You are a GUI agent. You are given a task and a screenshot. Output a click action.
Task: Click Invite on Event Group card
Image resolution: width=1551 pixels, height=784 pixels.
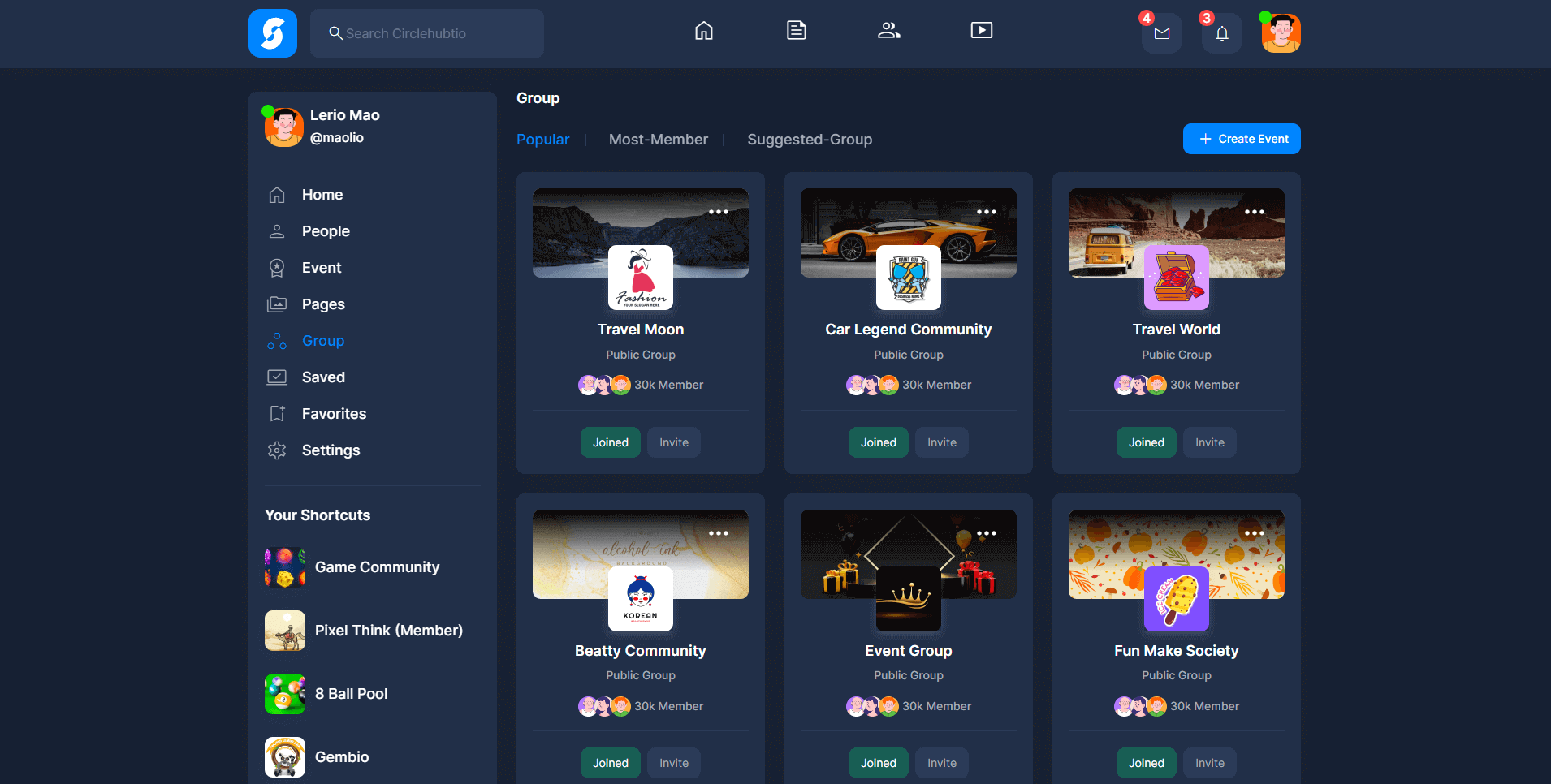point(942,763)
